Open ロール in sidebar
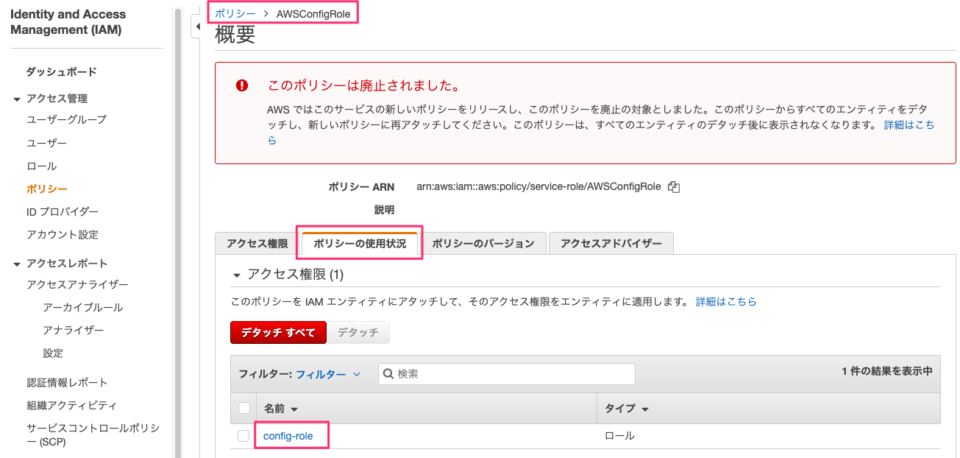This screenshot has width=960, height=458. click(x=41, y=166)
